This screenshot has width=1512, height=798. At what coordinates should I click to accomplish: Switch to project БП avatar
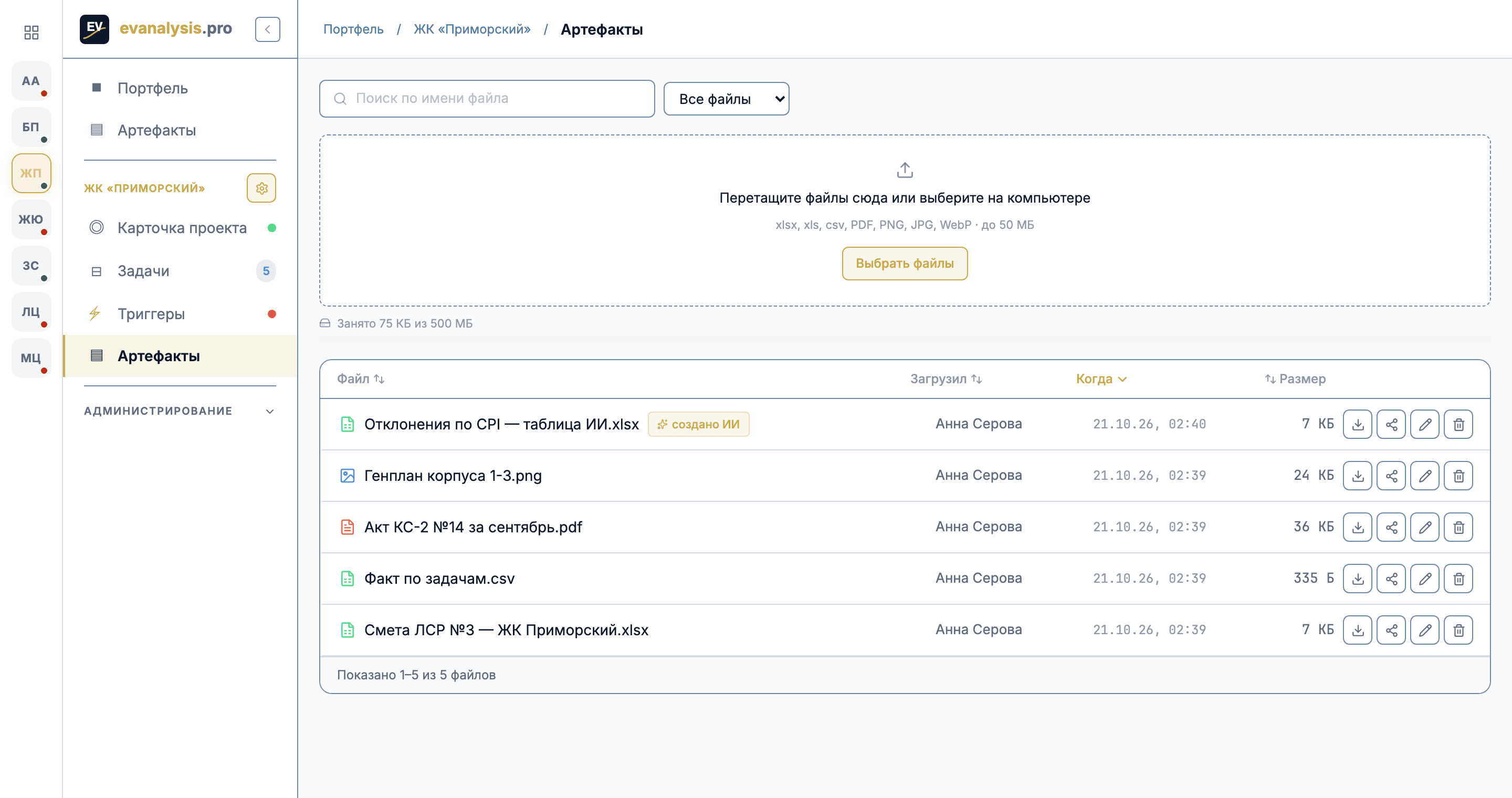pos(31,127)
